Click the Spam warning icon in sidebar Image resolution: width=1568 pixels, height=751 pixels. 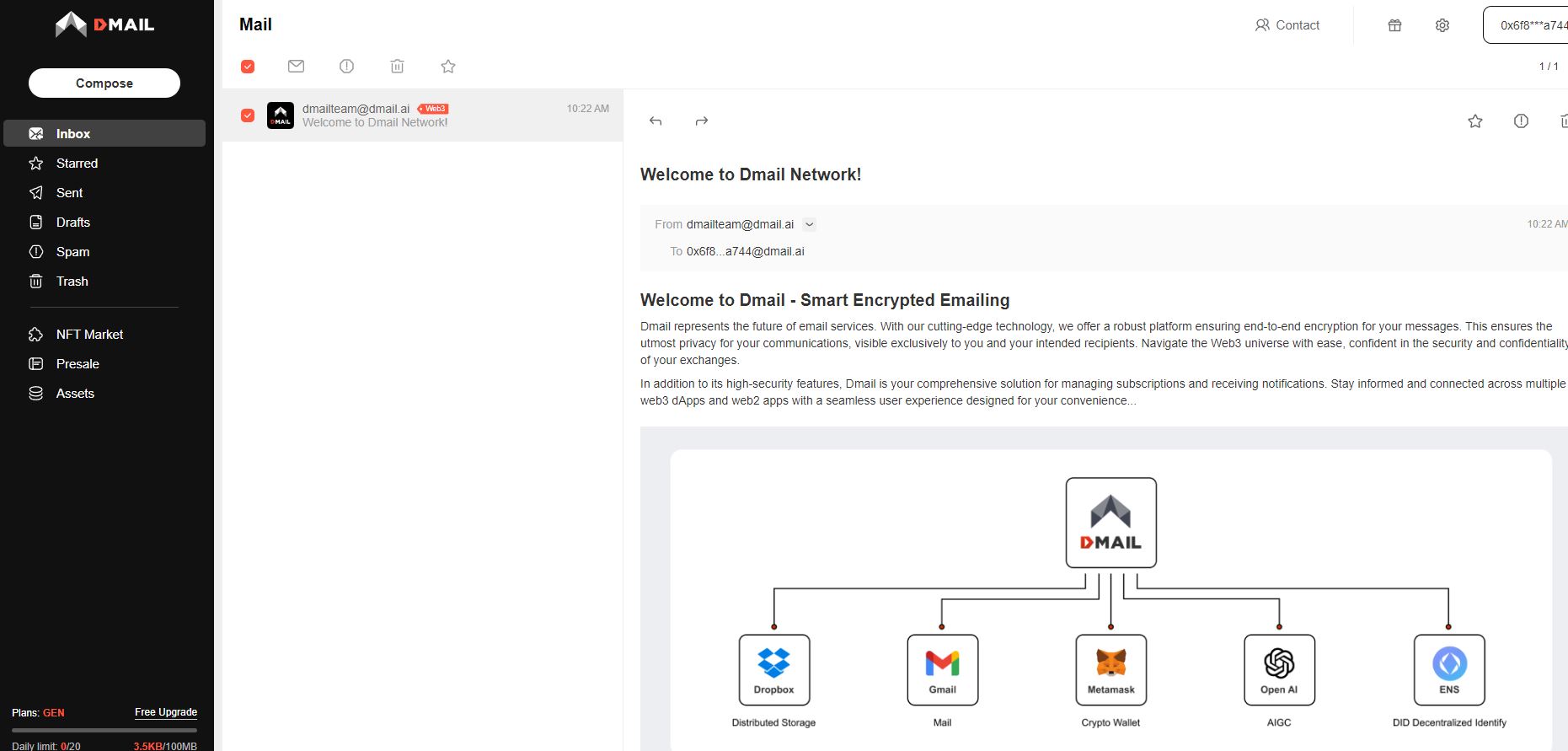[x=35, y=251]
